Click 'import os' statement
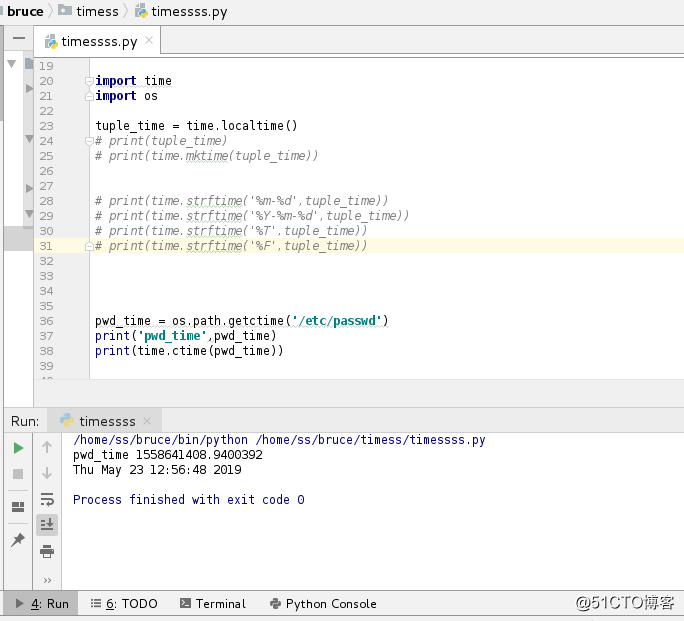Screen dimensions: 684x621 tap(127, 96)
